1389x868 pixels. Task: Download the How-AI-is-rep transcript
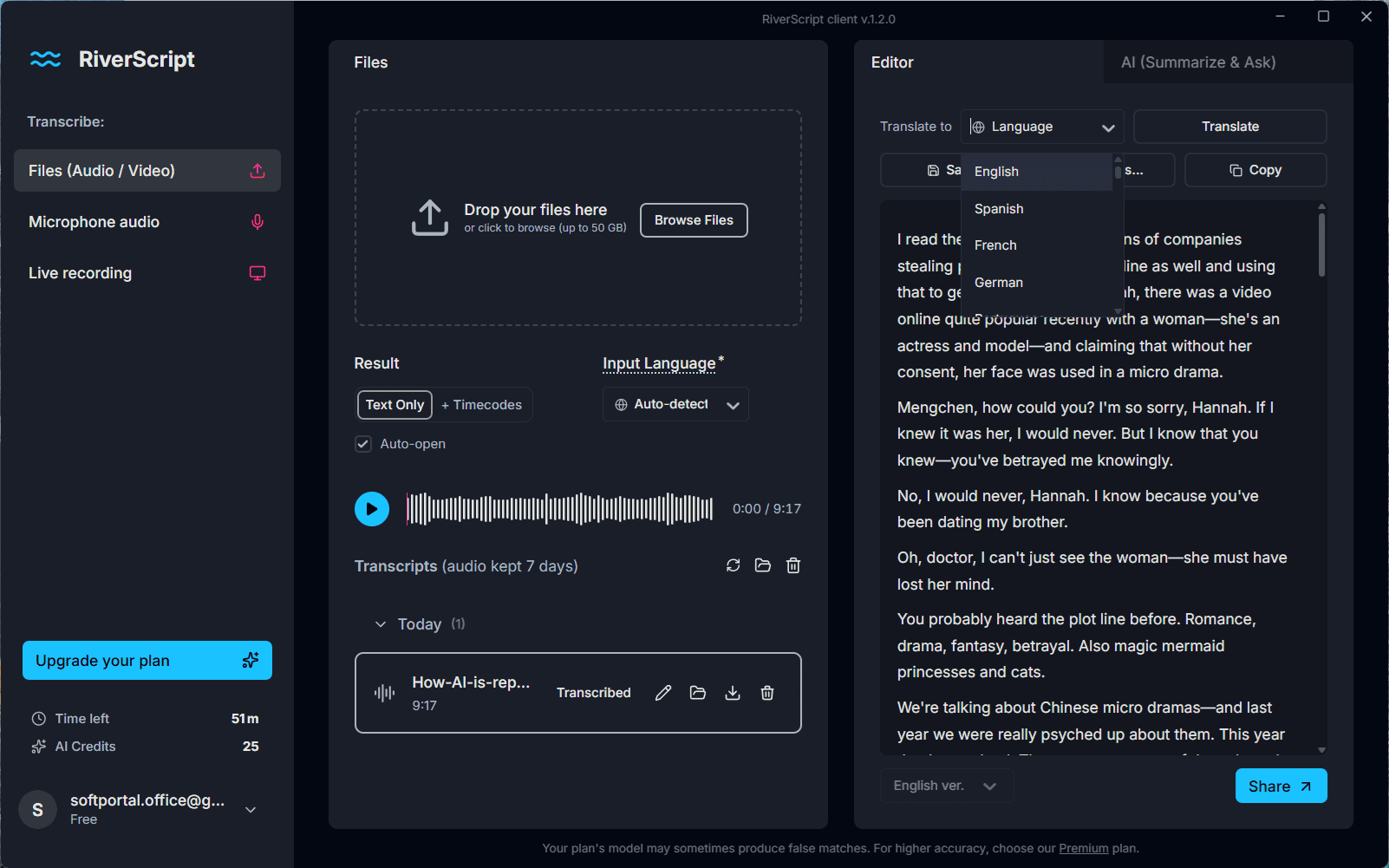[733, 693]
